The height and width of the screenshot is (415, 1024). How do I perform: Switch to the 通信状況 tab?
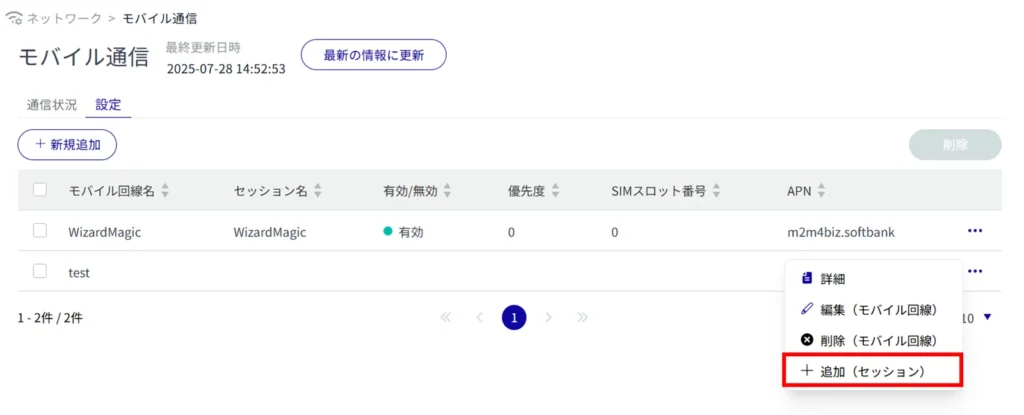(51, 105)
